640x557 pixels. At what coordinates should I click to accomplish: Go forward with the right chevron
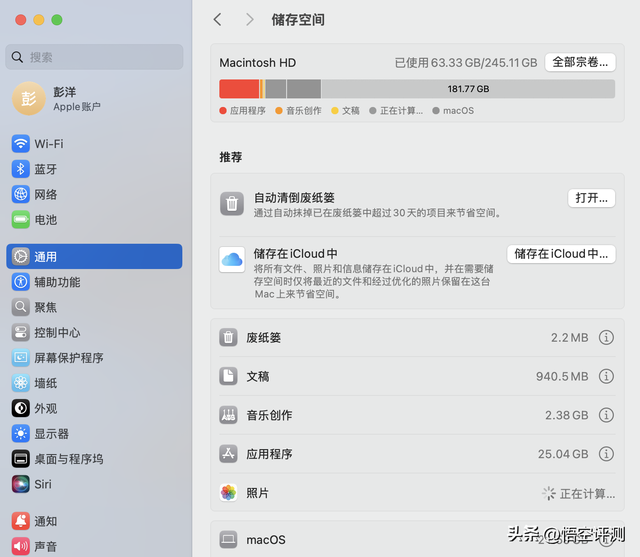[250, 20]
